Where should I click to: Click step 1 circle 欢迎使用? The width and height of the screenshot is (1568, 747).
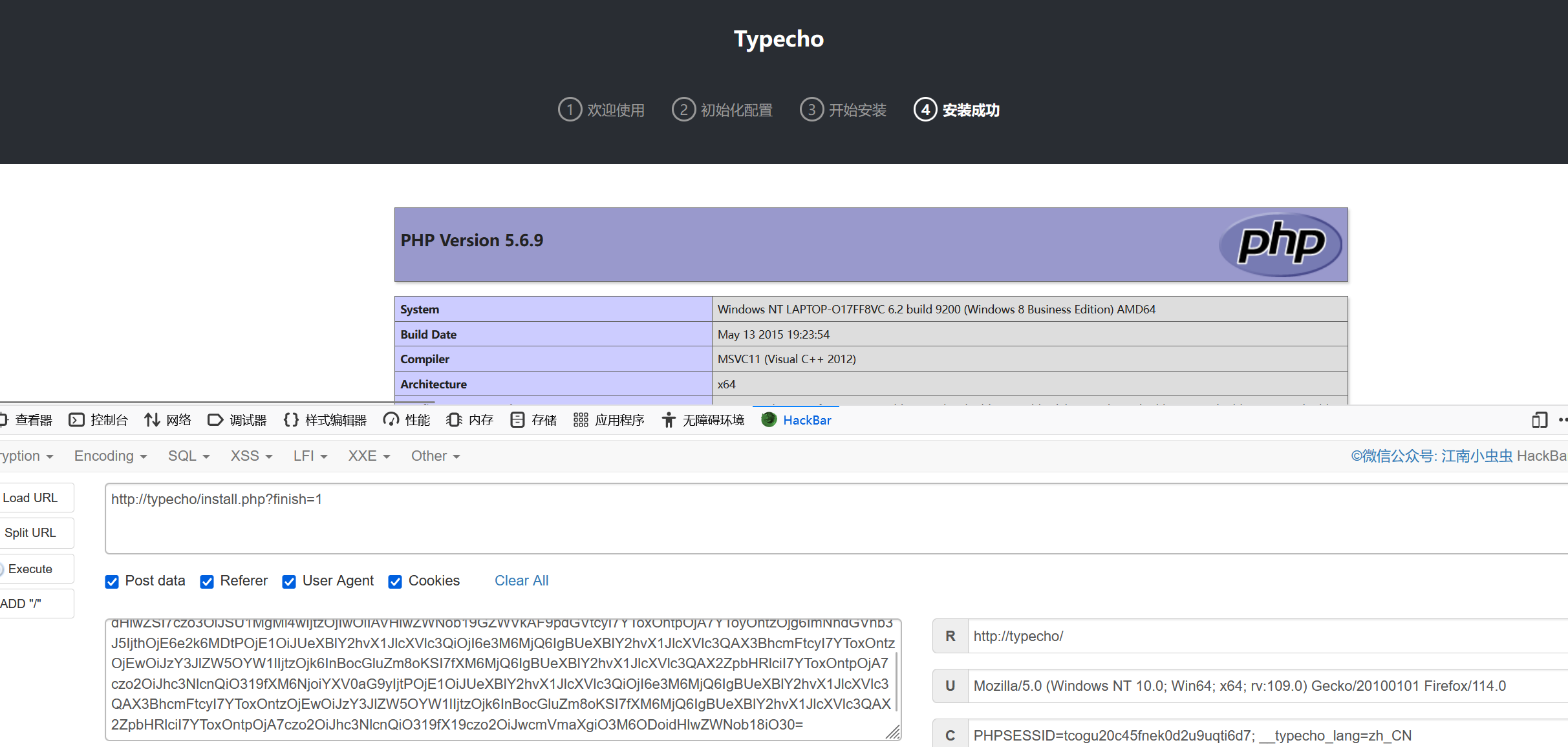[570, 109]
